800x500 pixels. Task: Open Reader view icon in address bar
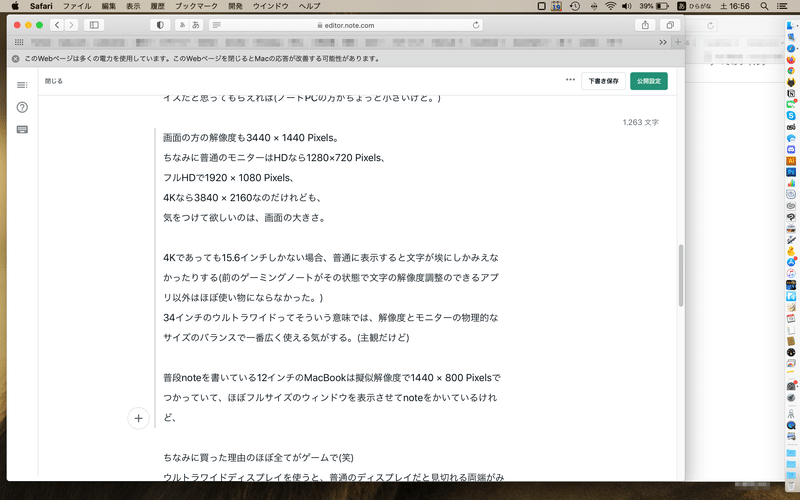[x=216, y=25]
